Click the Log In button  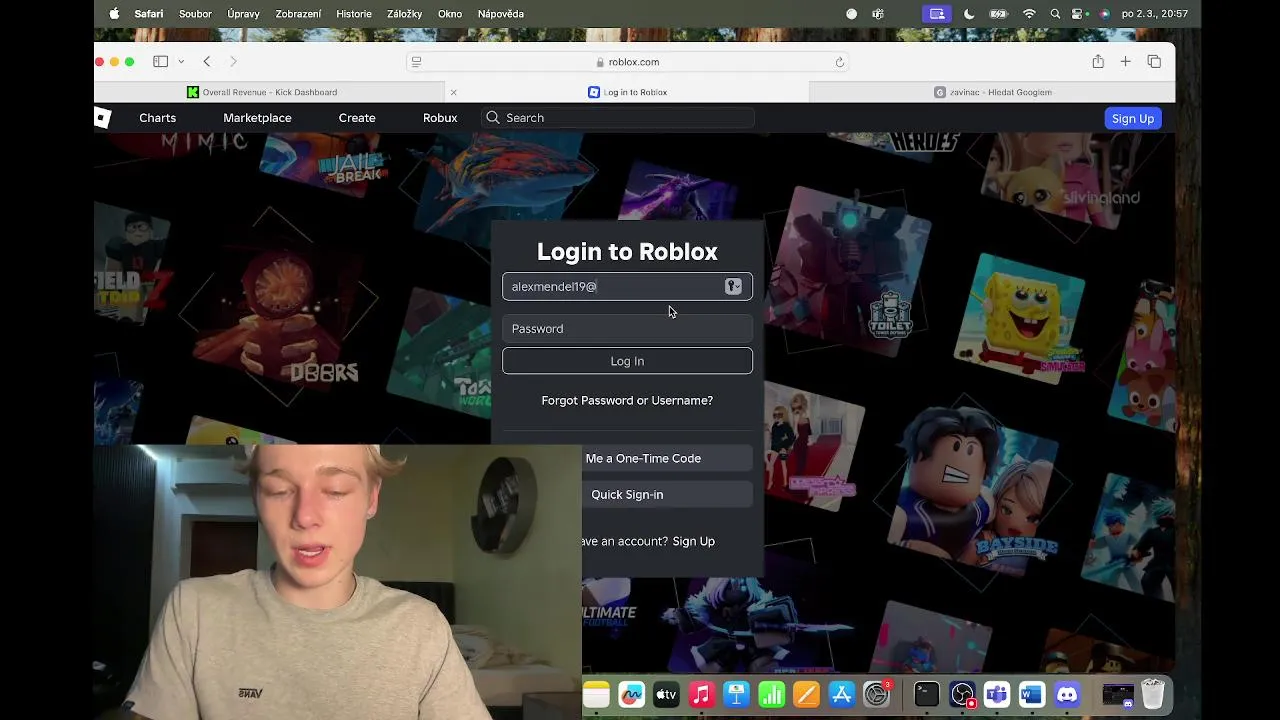click(627, 361)
